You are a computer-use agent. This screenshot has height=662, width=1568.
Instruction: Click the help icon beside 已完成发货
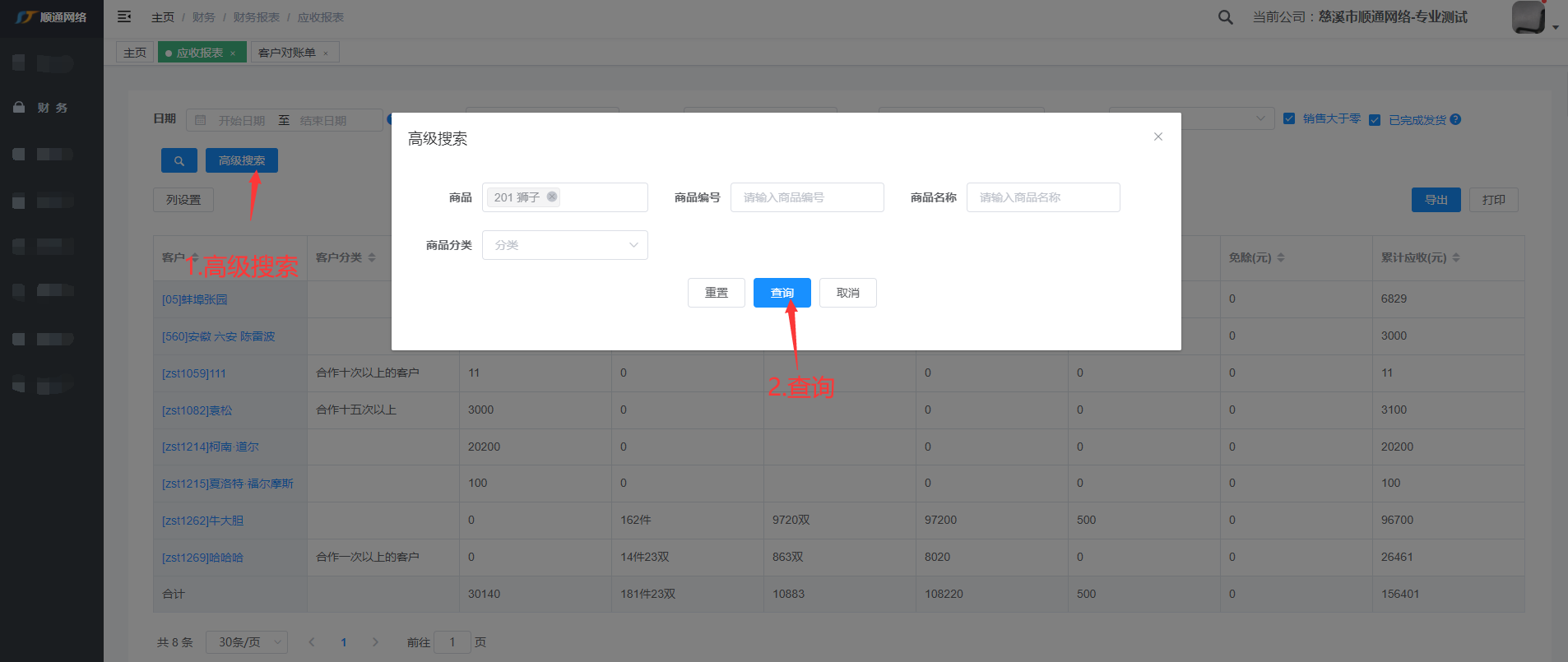pos(1455,119)
